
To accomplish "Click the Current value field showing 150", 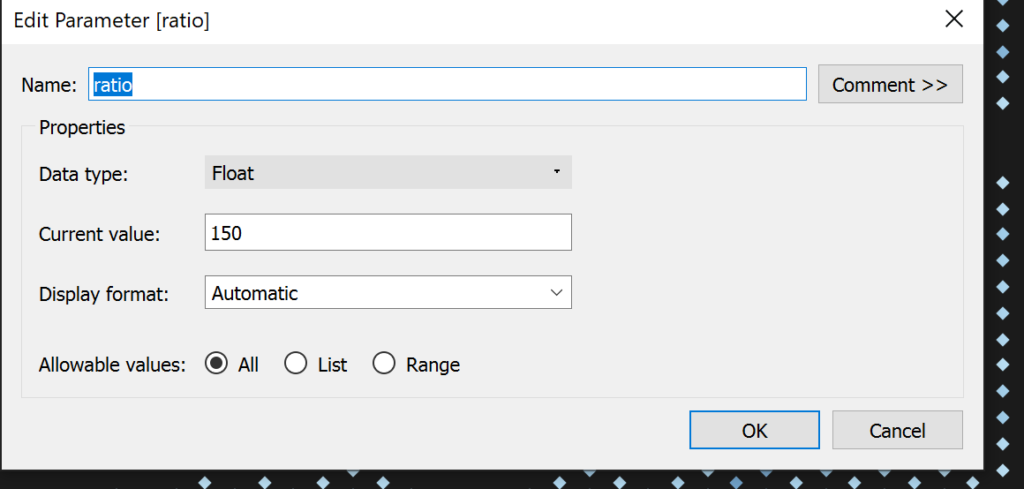I will pyautogui.click(x=388, y=232).
